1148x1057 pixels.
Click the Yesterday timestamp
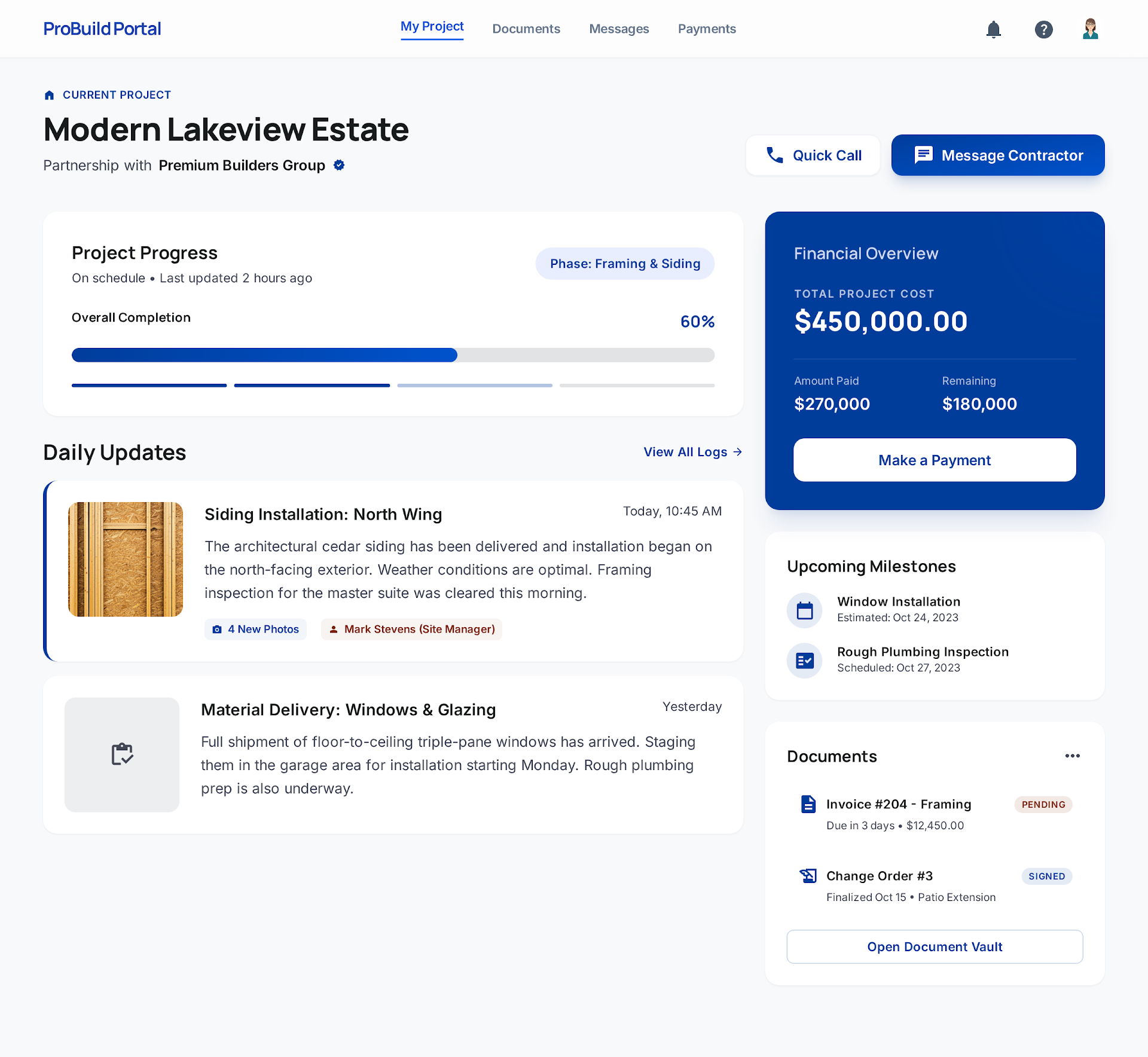(692, 707)
